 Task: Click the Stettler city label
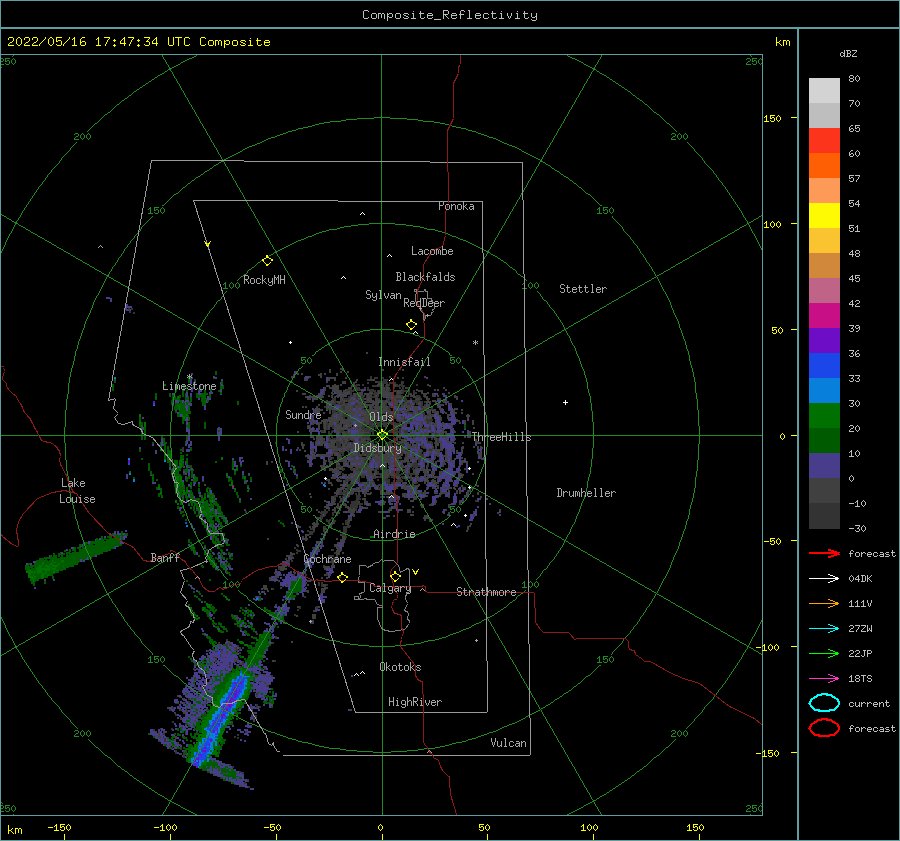pyautogui.click(x=583, y=289)
